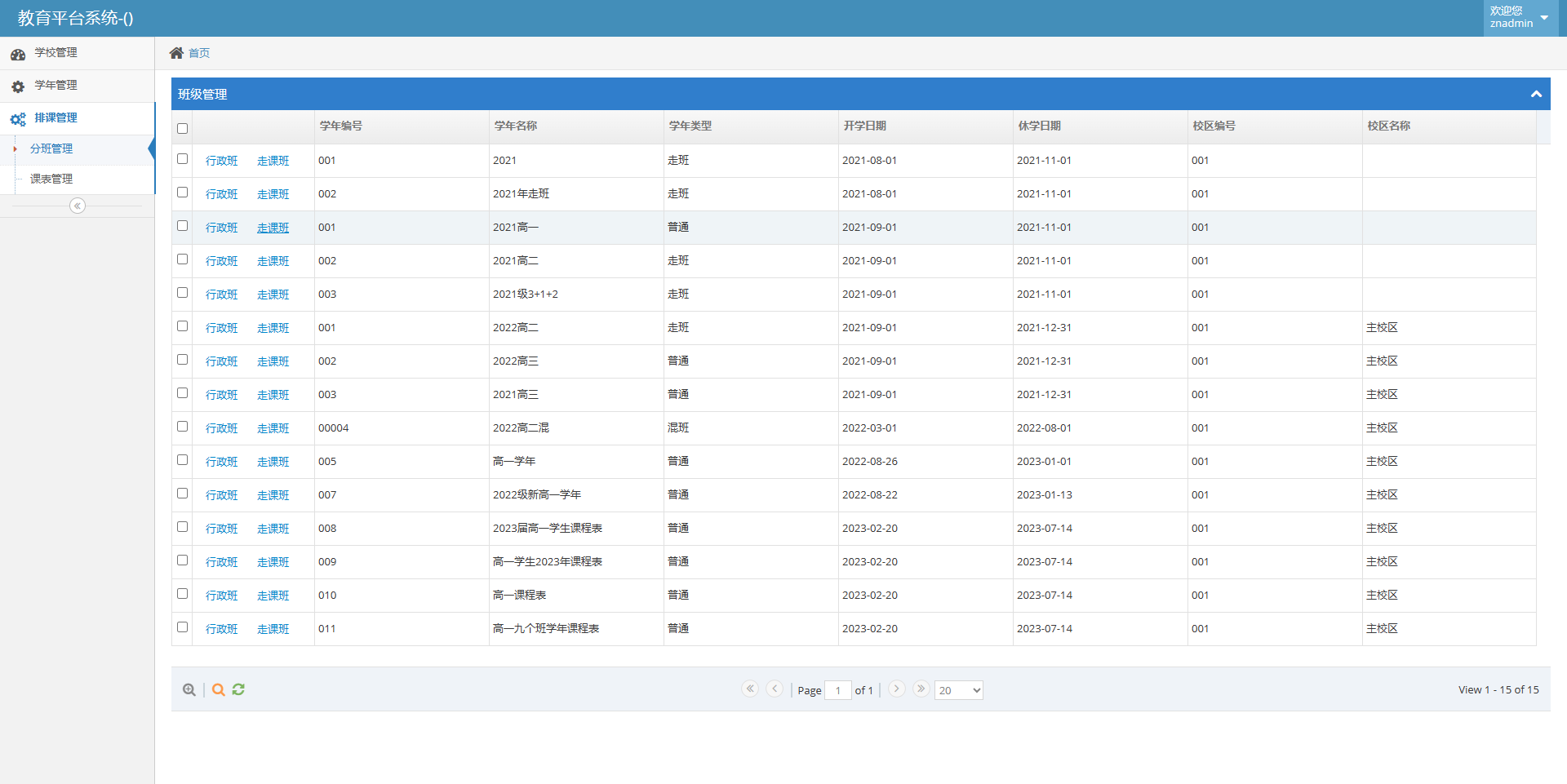Open 行政班 for 2023届高一学生课程表 row
1567x784 pixels.
click(x=222, y=529)
